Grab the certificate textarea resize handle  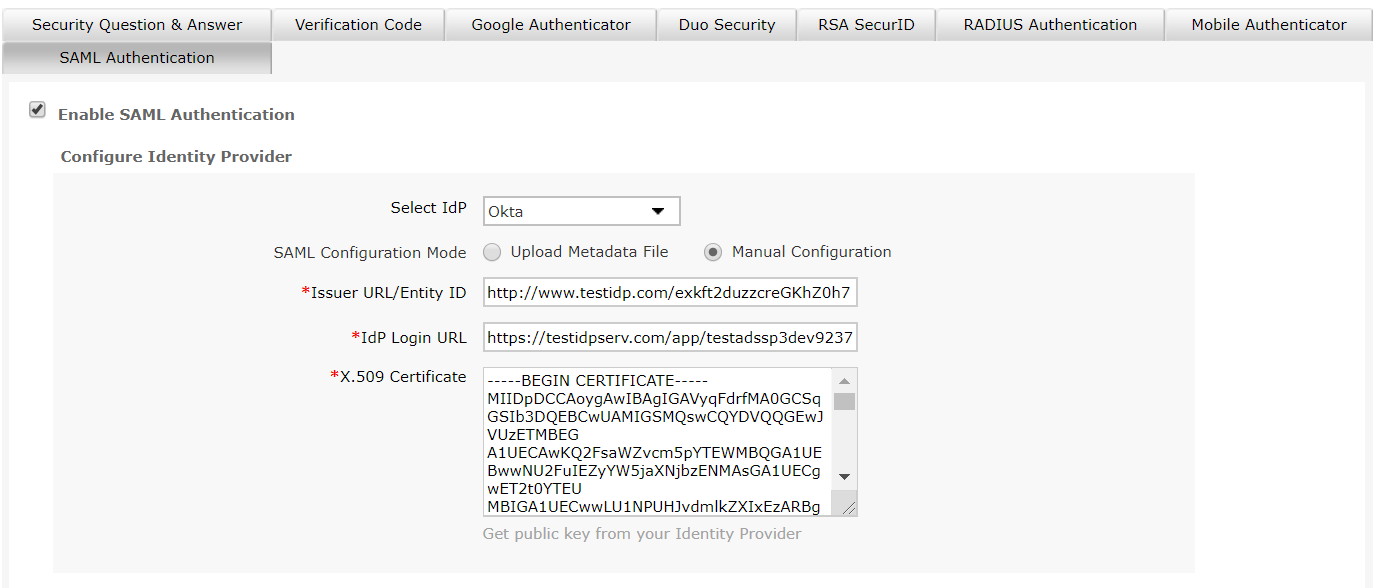pyautogui.click(x=849, y=508)
